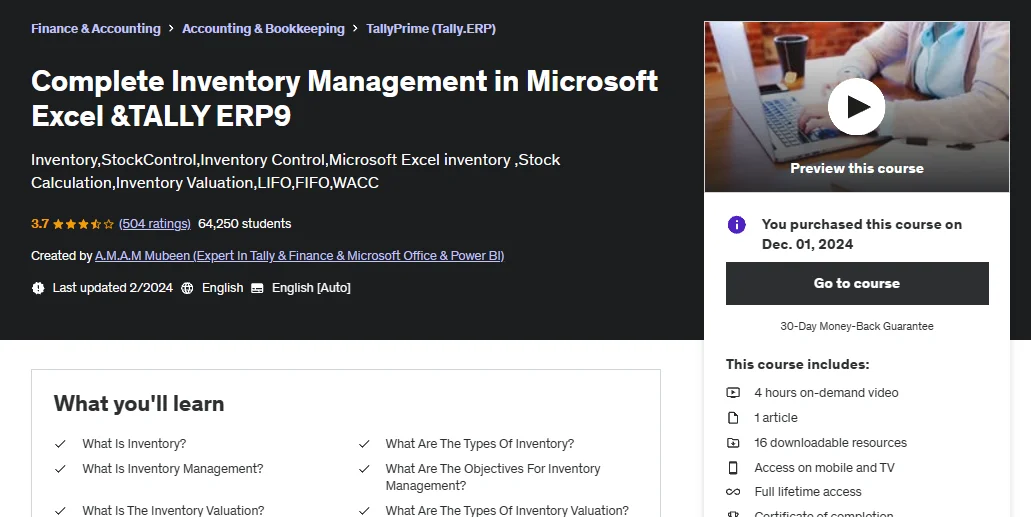This screenshot has width=1031, height=517.
Task: Click 'What Is The Inventory Valuation?' item
Action: pyautogui.click(x=173, y=510)
